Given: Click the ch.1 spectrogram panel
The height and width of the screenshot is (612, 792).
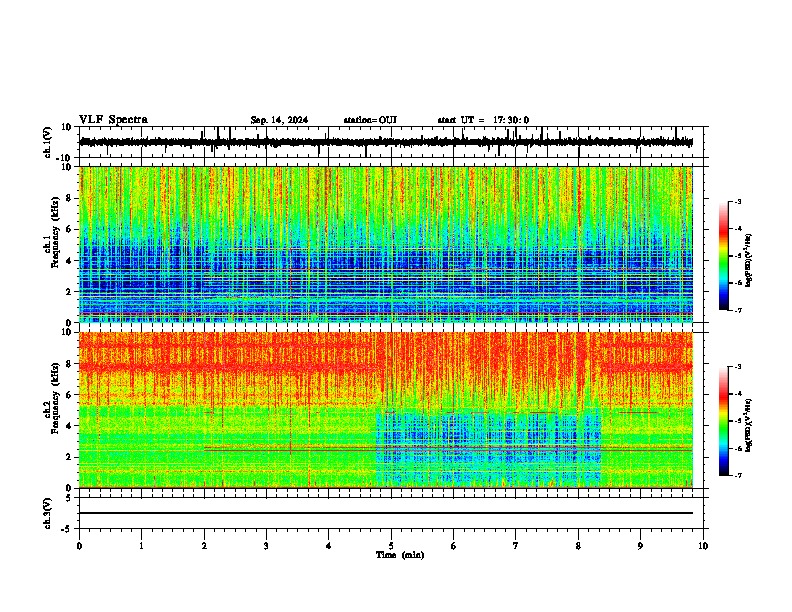Looking at the screenshot, I should [386, 244].
